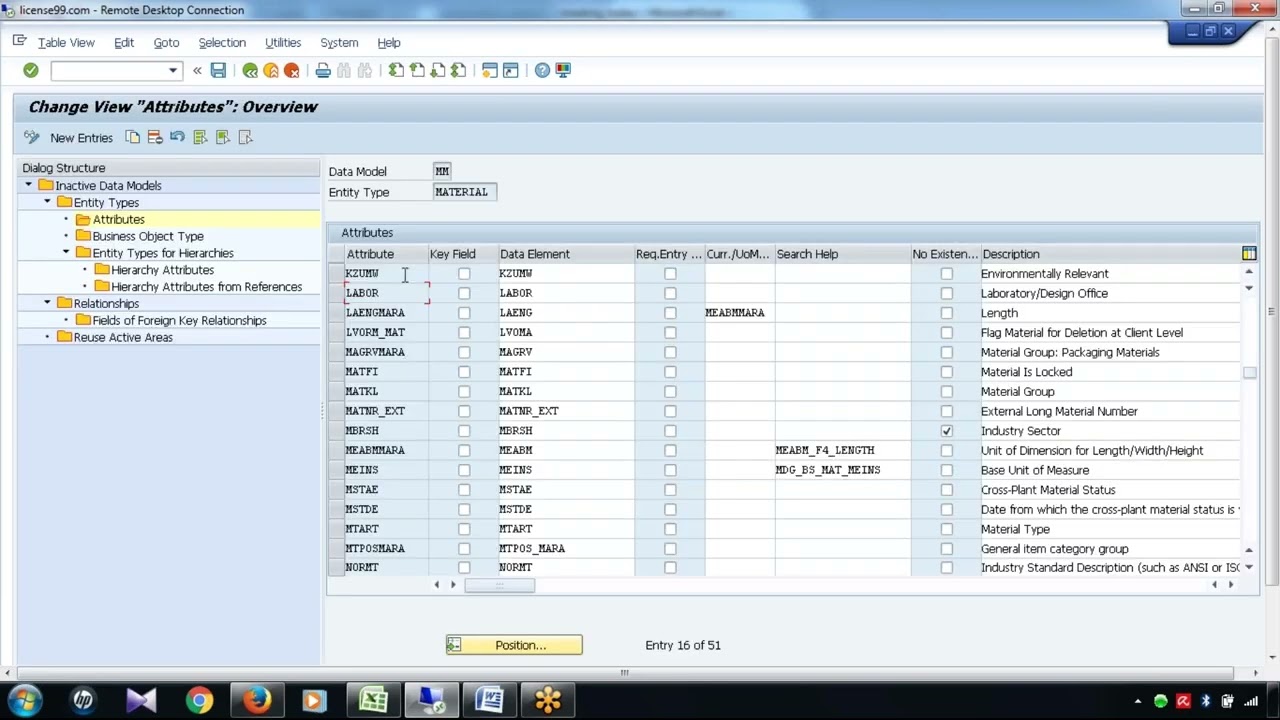This screenshot has height=720, width=1280.
Task: Click the Generate Shortcut icon
Action: click(x=510, y=70)
